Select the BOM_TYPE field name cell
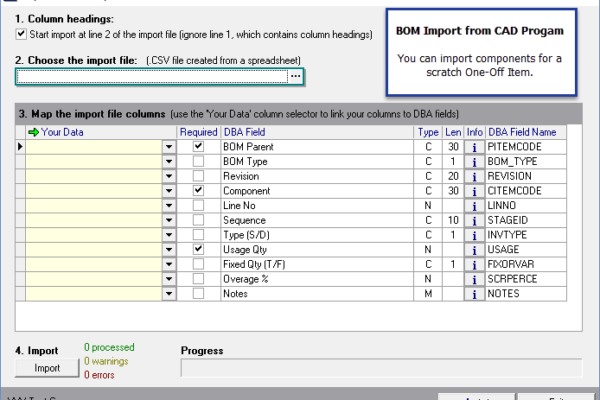The height and width of the screenshot is (400, 600). tap(526, 162)
